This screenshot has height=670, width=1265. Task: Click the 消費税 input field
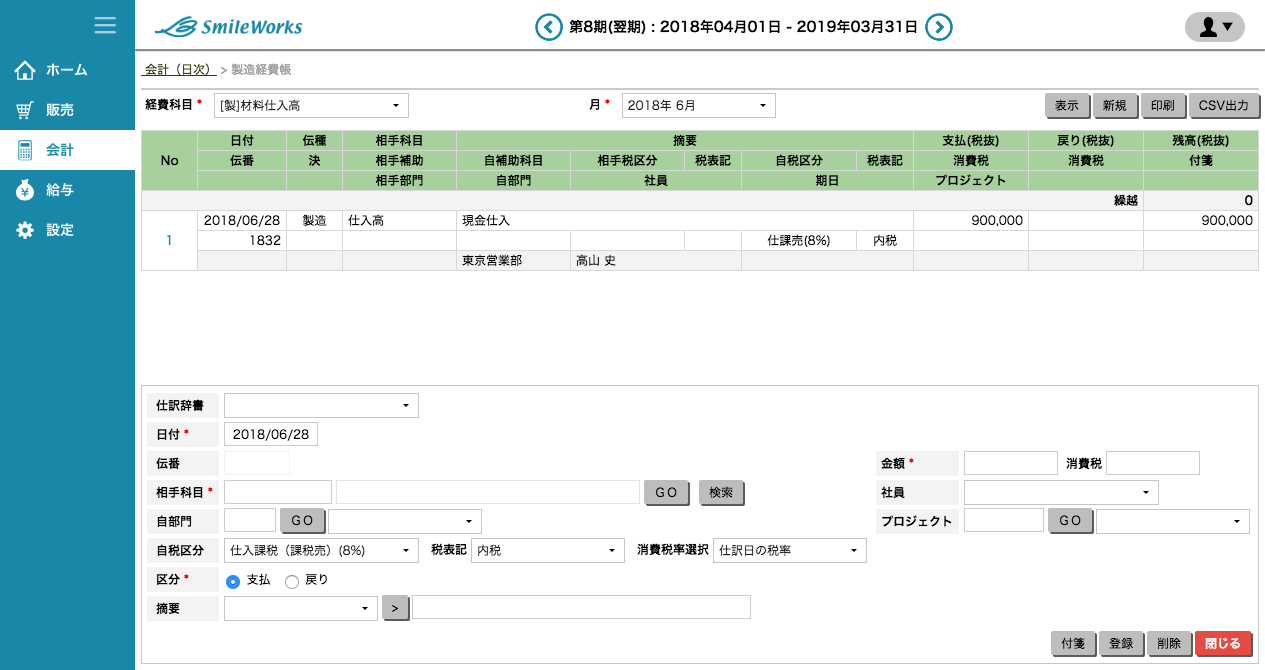point(1153,463)
